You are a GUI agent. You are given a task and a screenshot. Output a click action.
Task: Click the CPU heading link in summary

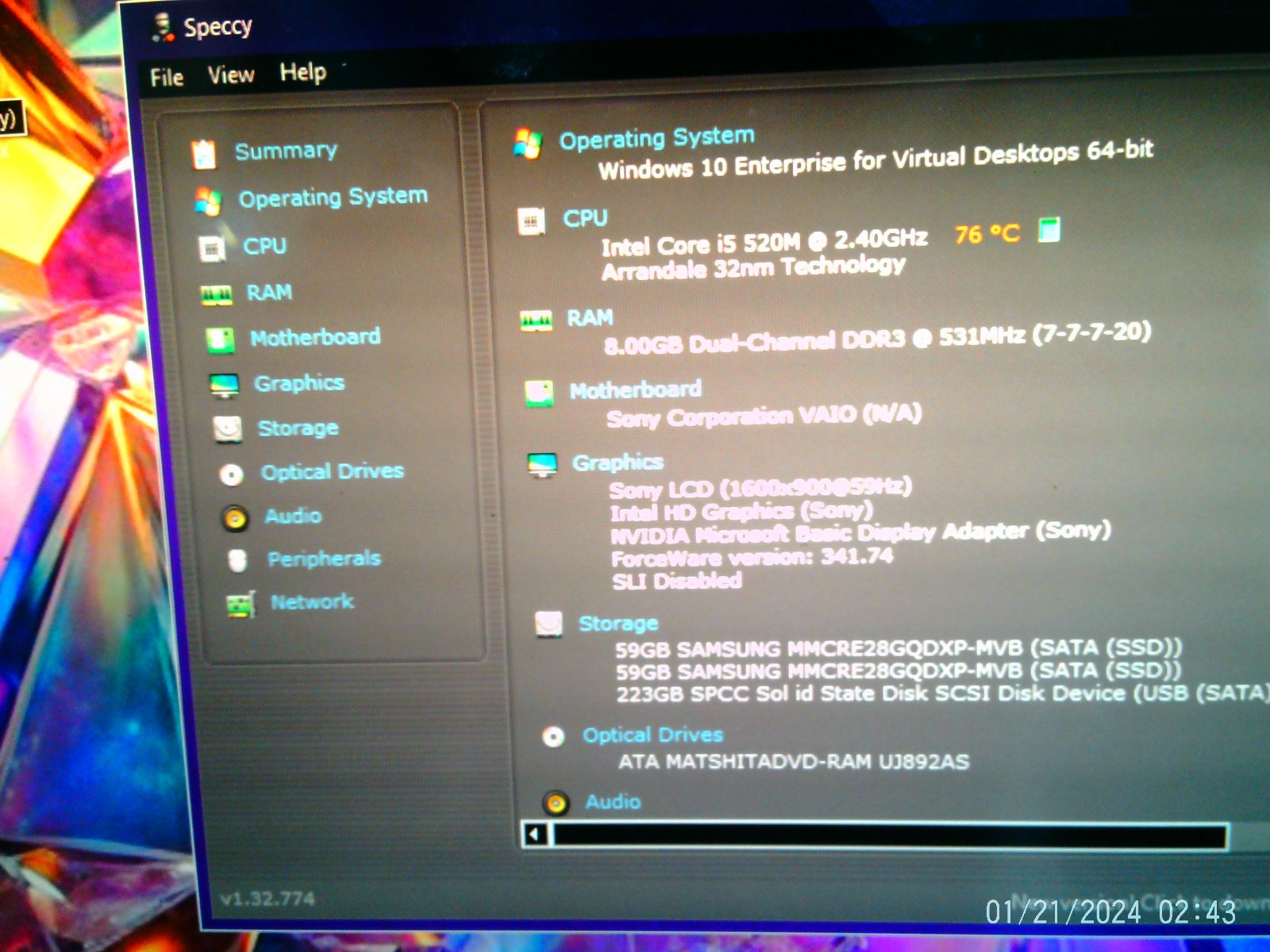[x=585, y=218]
